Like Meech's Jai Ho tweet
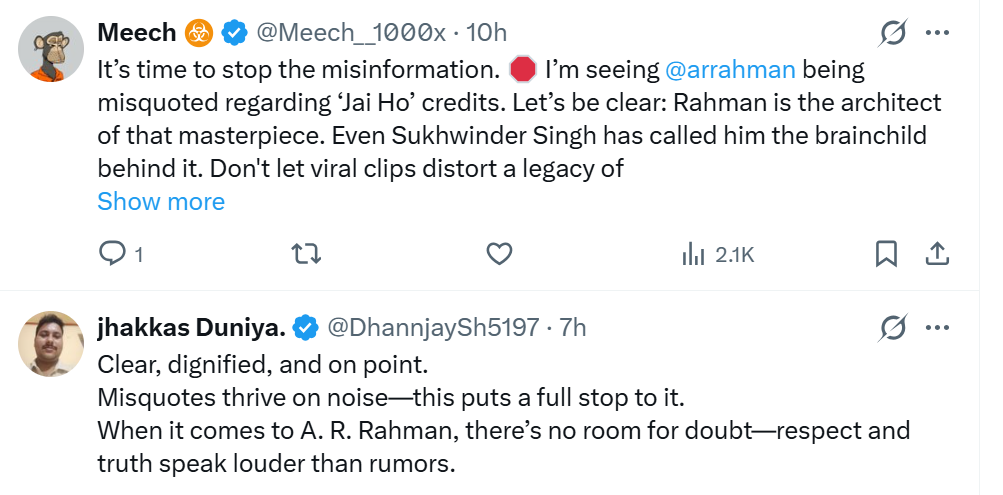Viewport: 1003px width, 495px height. pos(499,255)
